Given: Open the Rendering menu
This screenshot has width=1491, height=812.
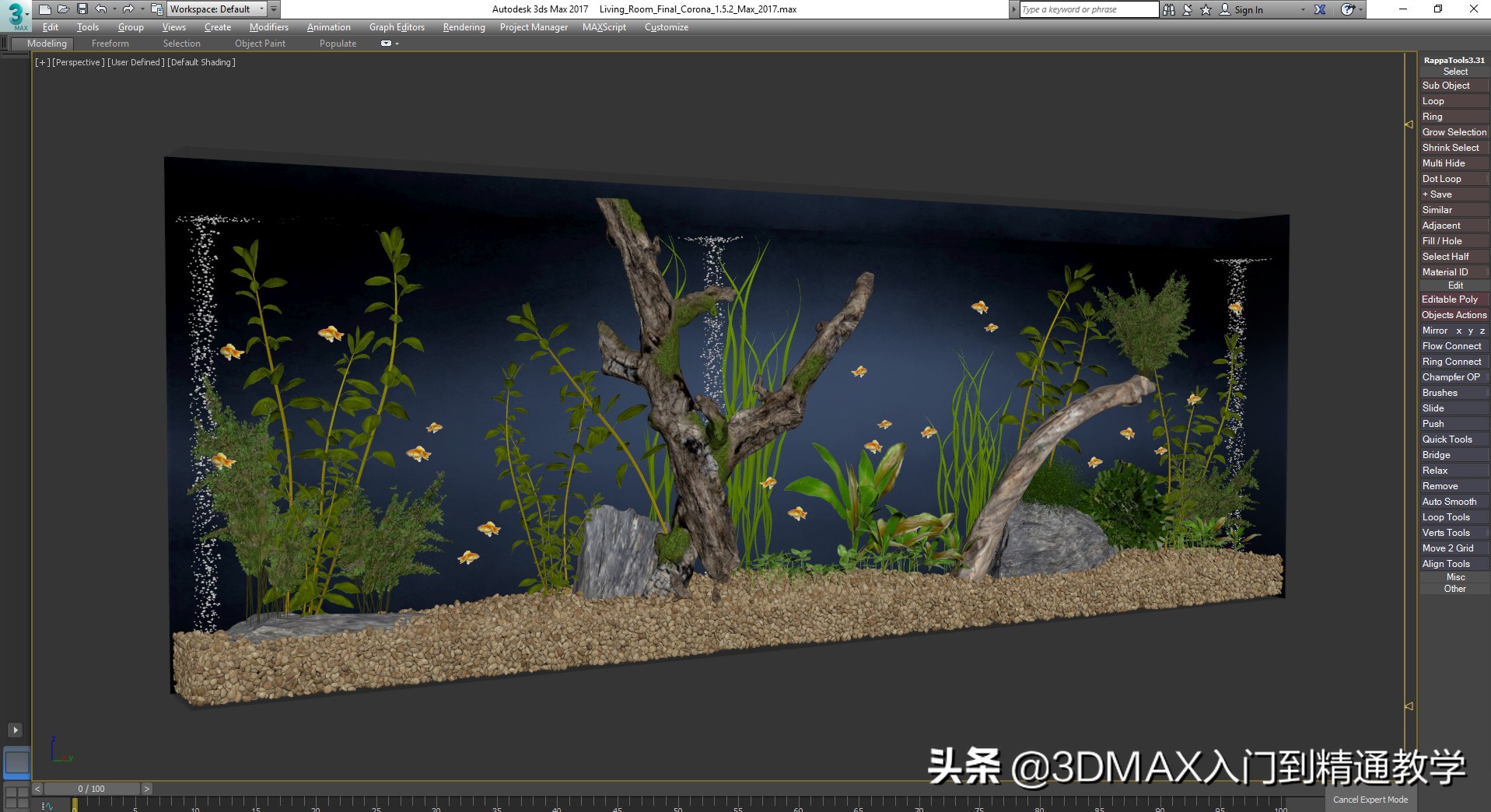Looking at the screenshot, I should click(x=464, y=27).
